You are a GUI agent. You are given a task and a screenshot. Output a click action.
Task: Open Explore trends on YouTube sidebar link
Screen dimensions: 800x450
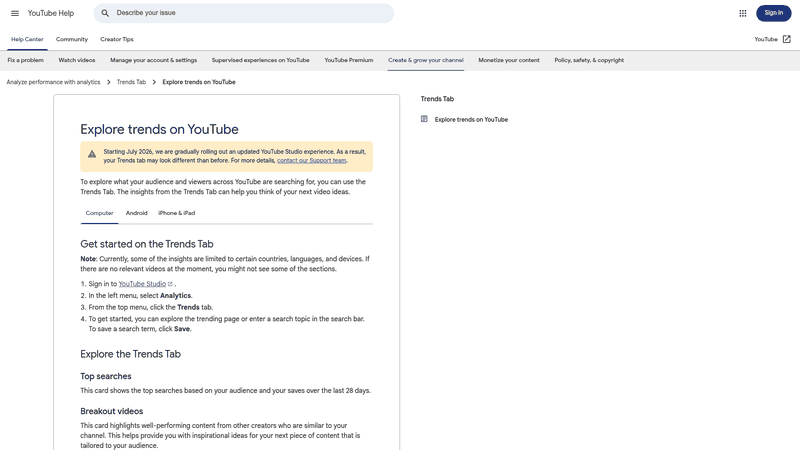471,119
